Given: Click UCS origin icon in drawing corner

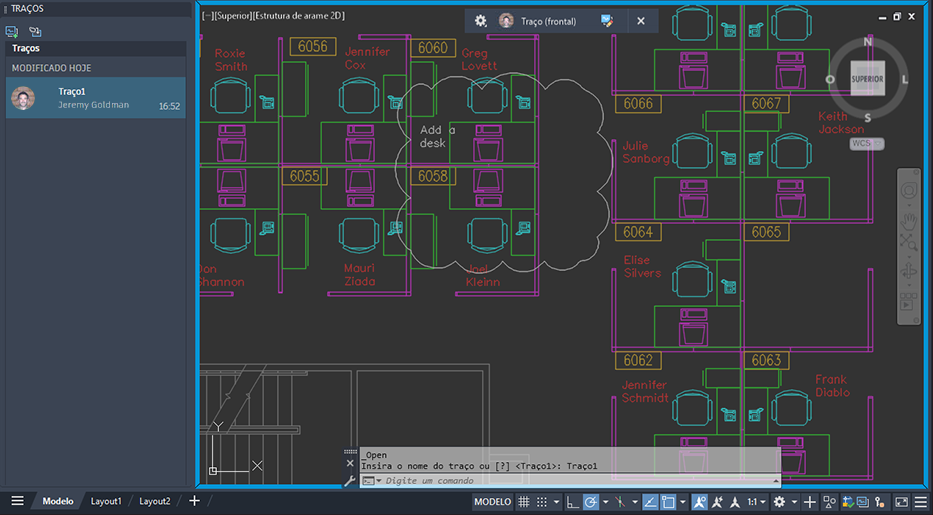Looking at the screenshot, I should (213, 470).
